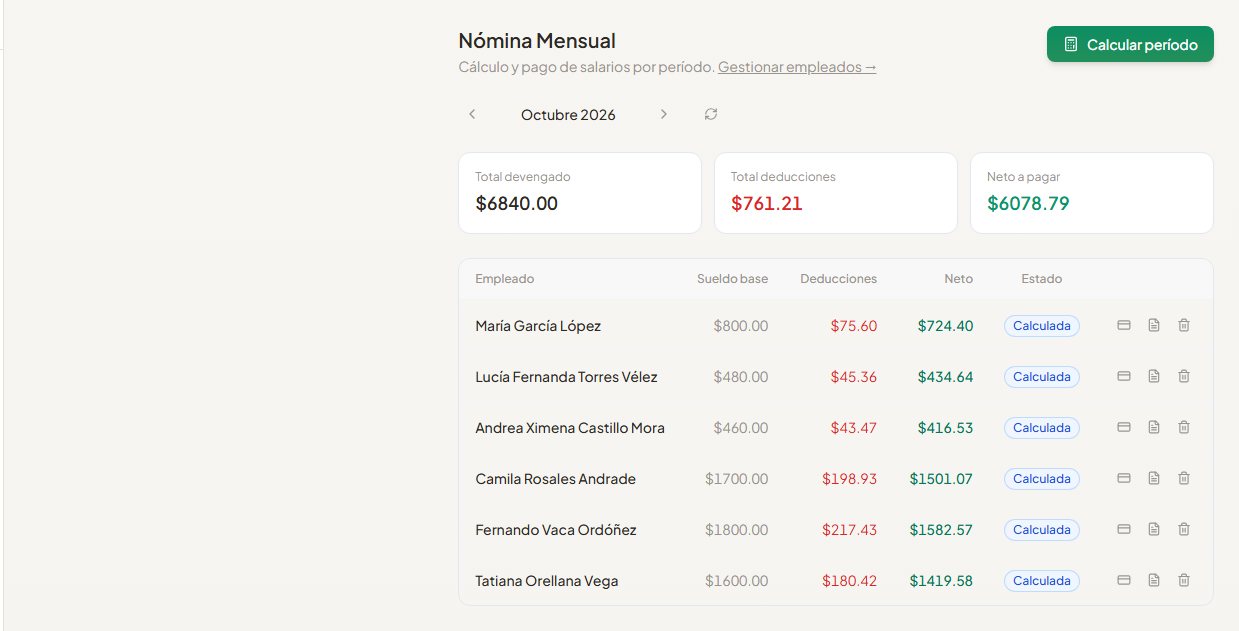The width and height of the screenshot is (1239, 631).
Task: Select the employee name Fernando Vaca Ordóñez
Action: (x=556, y=530)
